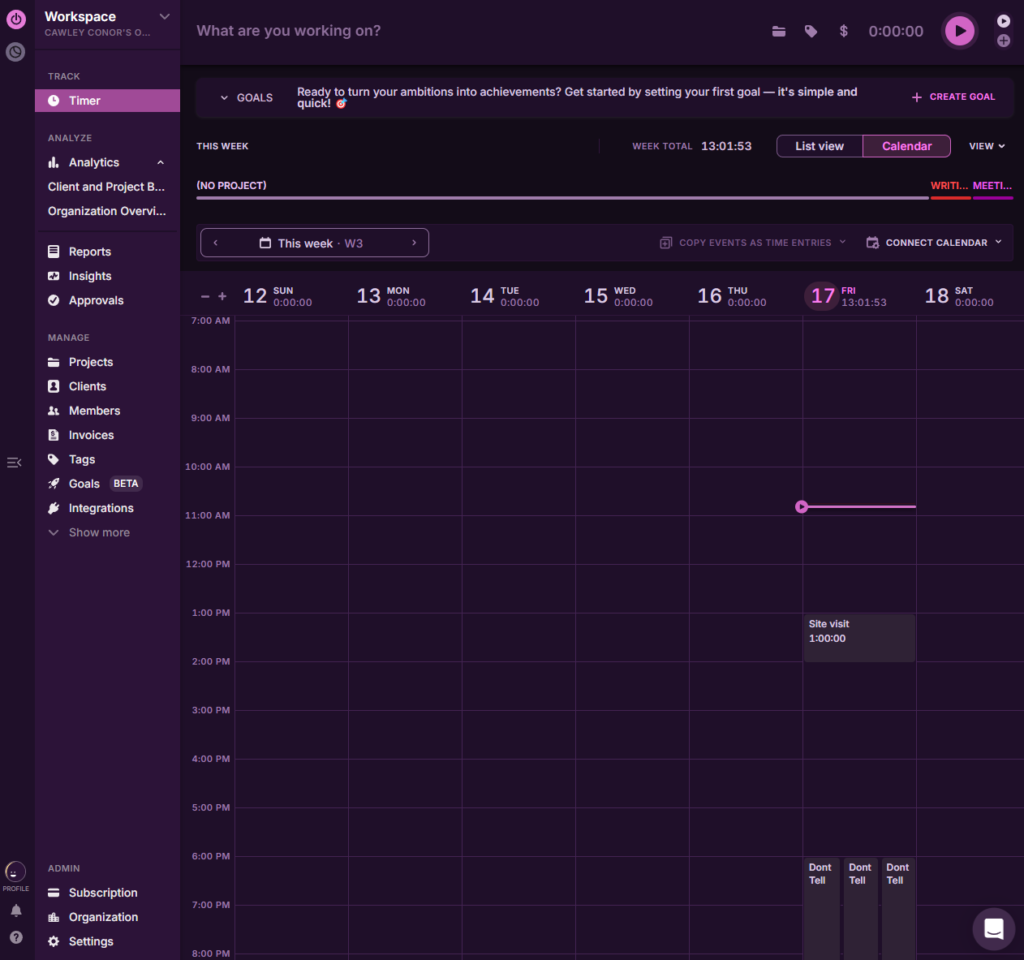
Task: Click the help question mark icon
Action: 16,938
